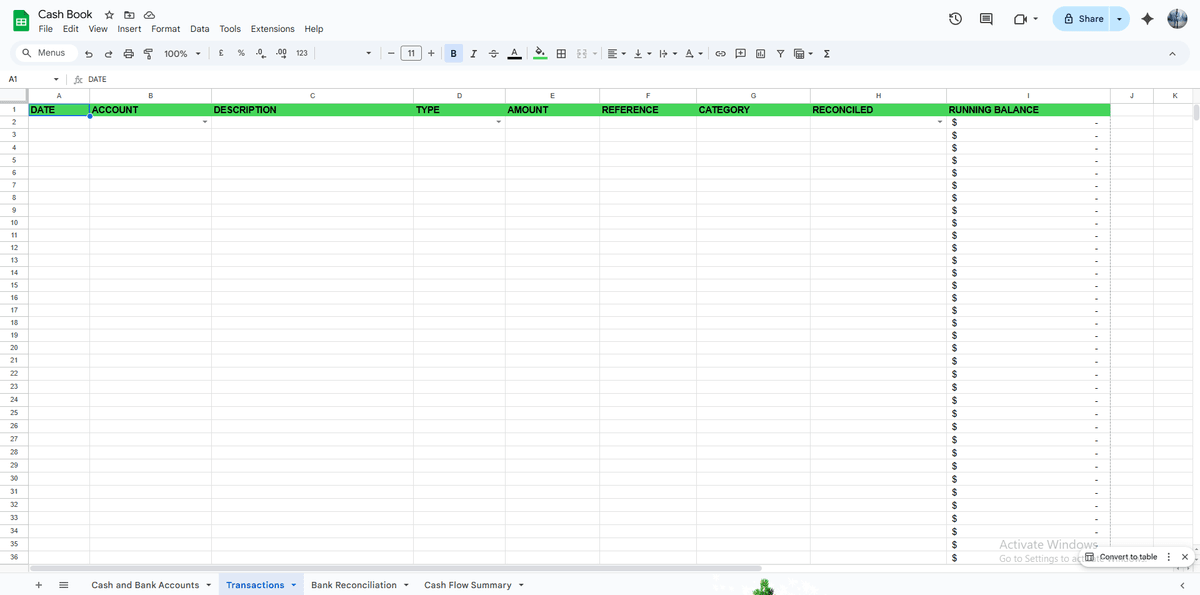Decrease decimal places
The width and height of the screenshot is (1200, 595).
click(261, 54)
